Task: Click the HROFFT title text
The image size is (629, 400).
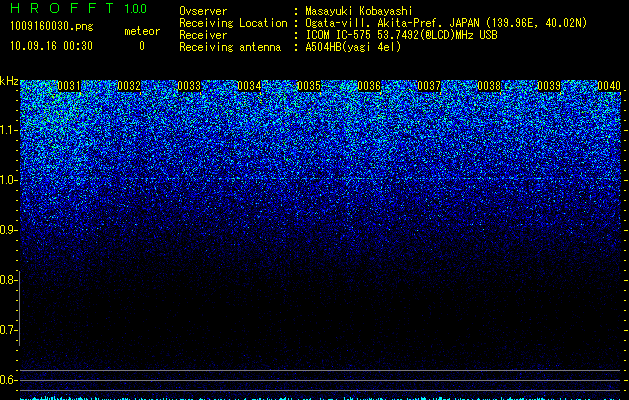Action: click(62, 8)
